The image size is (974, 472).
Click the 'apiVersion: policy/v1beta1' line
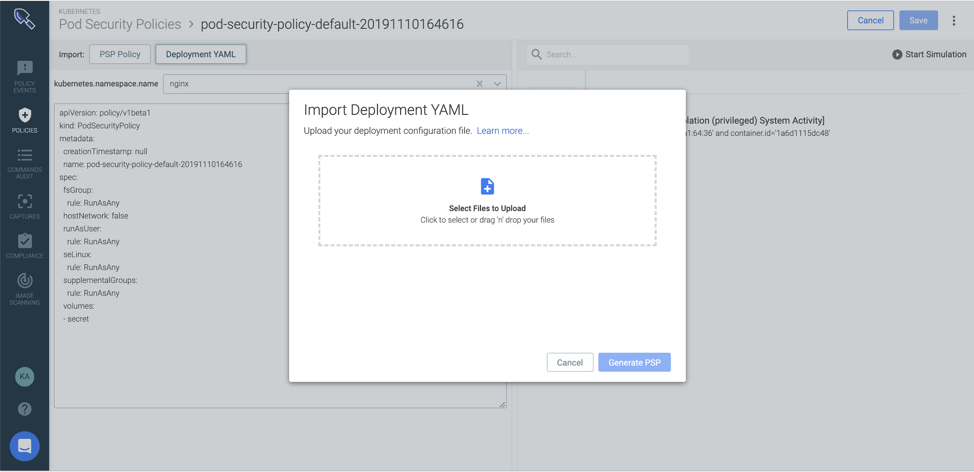pyautogui.click(x=105, y=113)
